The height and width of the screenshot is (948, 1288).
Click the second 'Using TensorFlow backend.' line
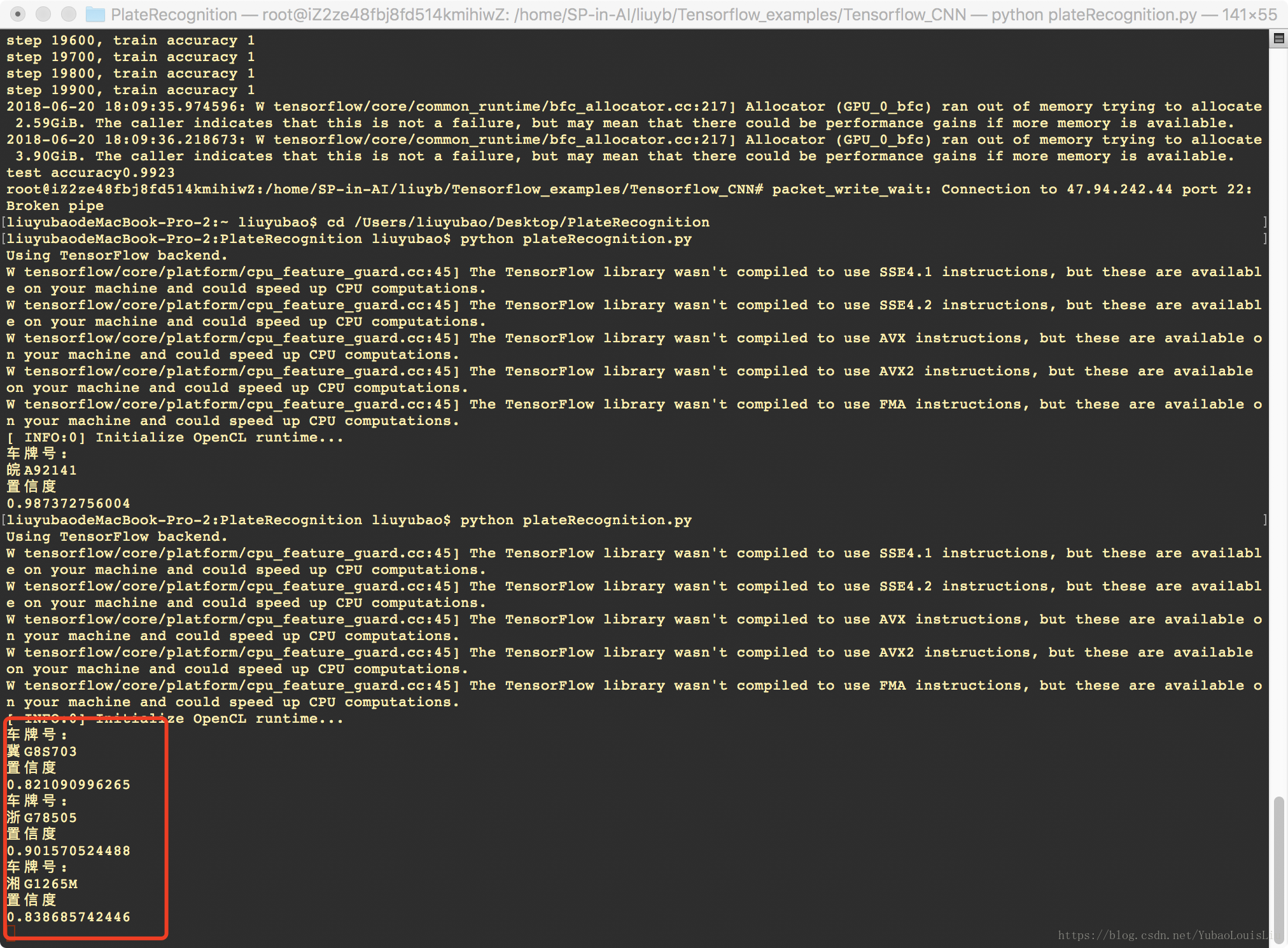[x=117, y=536]
